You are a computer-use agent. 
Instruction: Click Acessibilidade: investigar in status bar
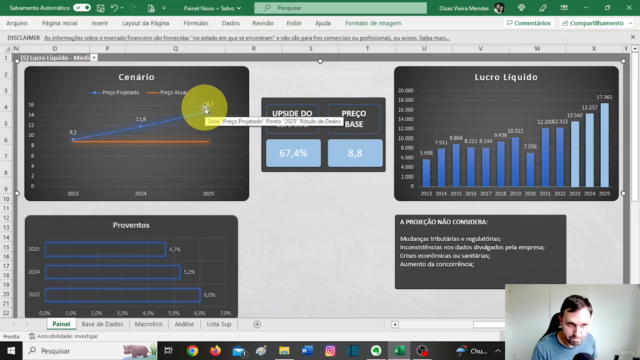(x=64, y=336)
